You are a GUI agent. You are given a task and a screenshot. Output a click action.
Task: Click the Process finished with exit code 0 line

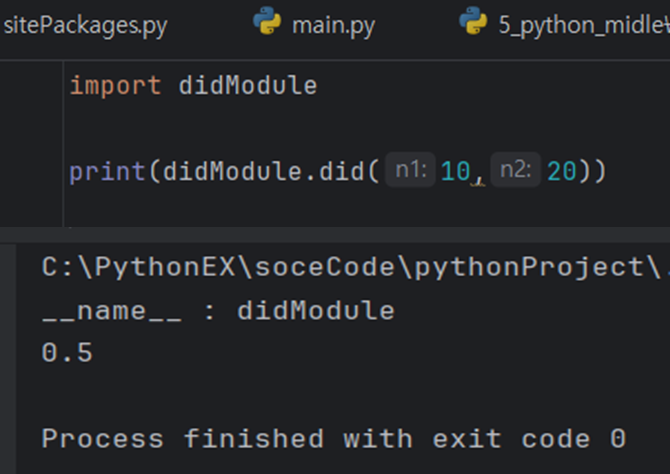pos(334,439)
